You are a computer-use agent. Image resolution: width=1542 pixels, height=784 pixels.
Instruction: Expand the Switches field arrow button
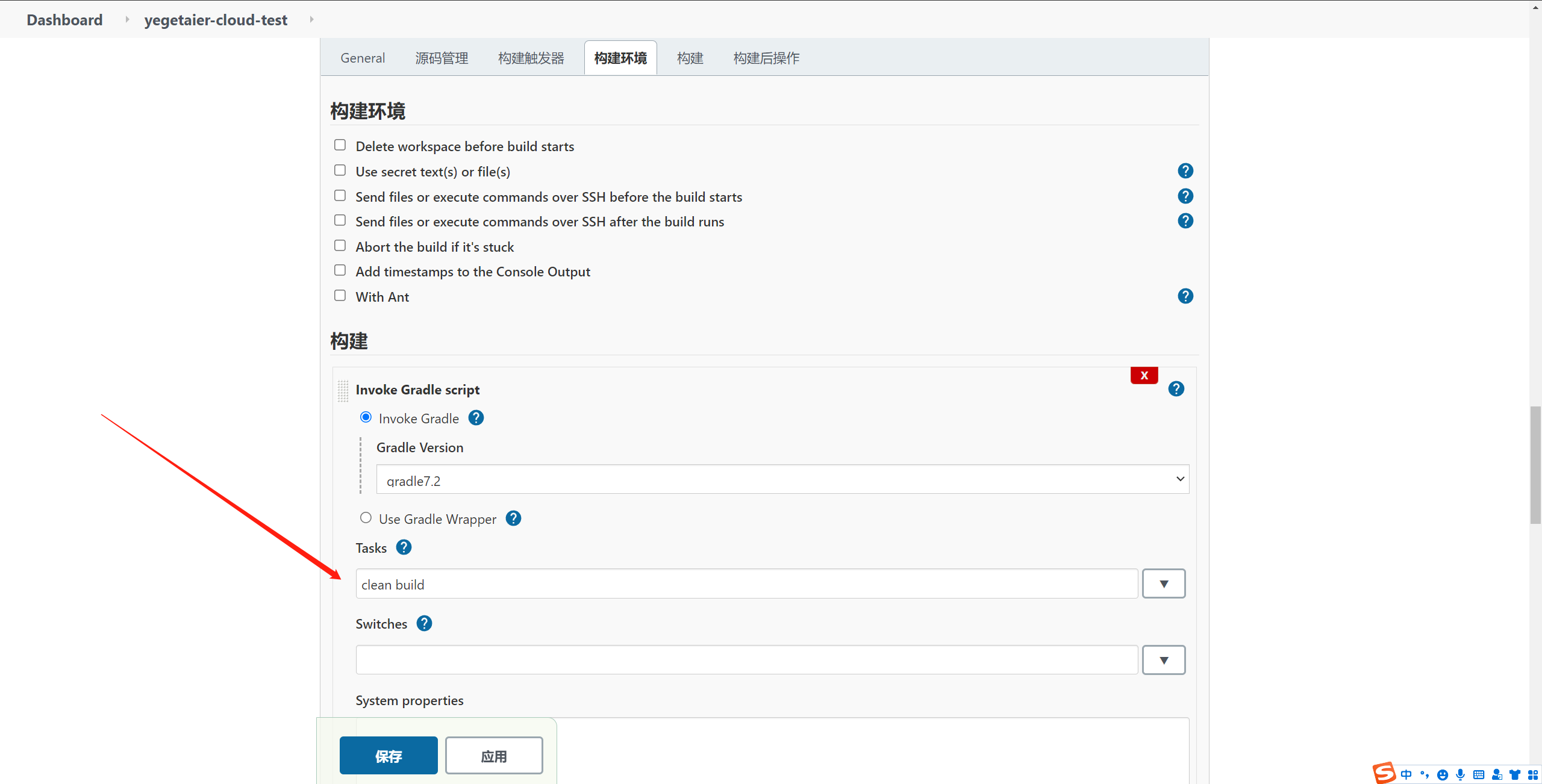1163,660
